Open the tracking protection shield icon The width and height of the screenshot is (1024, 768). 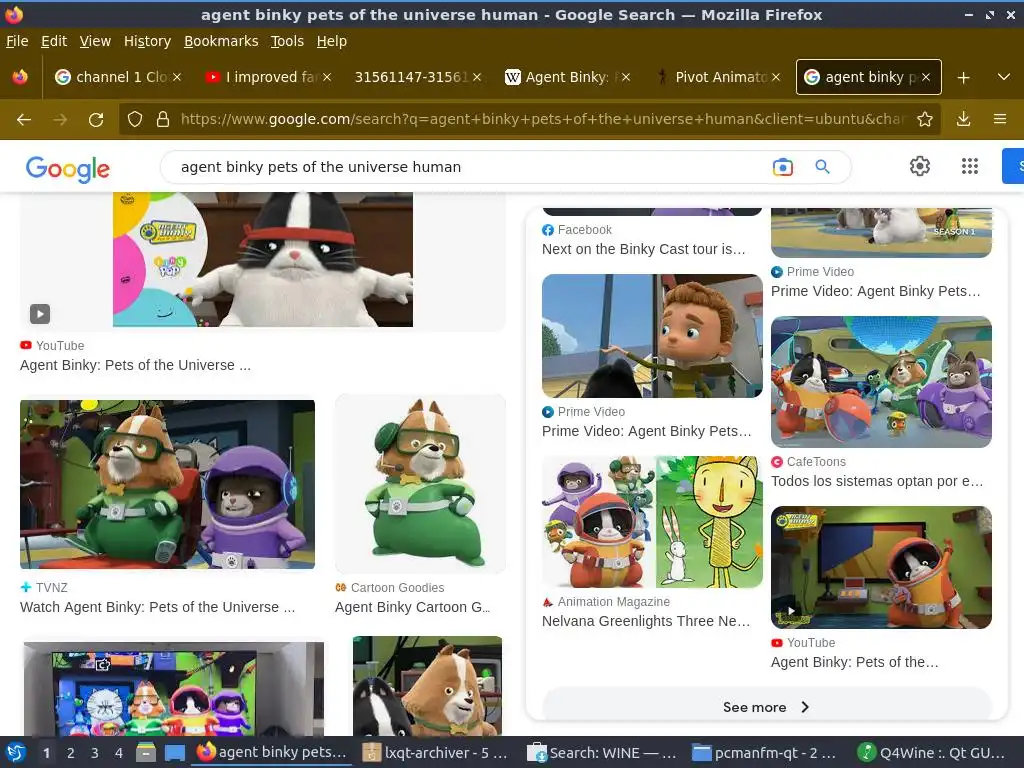tap(135, 119)
